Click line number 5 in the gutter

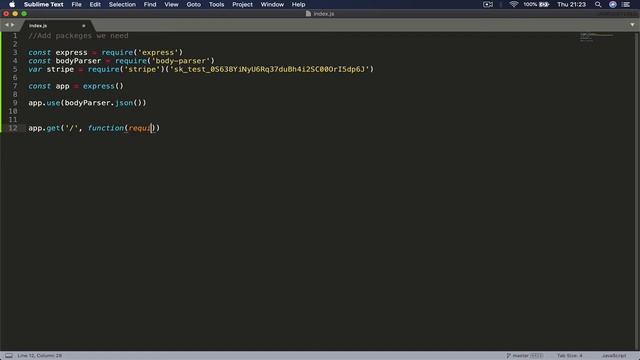click(15, 69)
